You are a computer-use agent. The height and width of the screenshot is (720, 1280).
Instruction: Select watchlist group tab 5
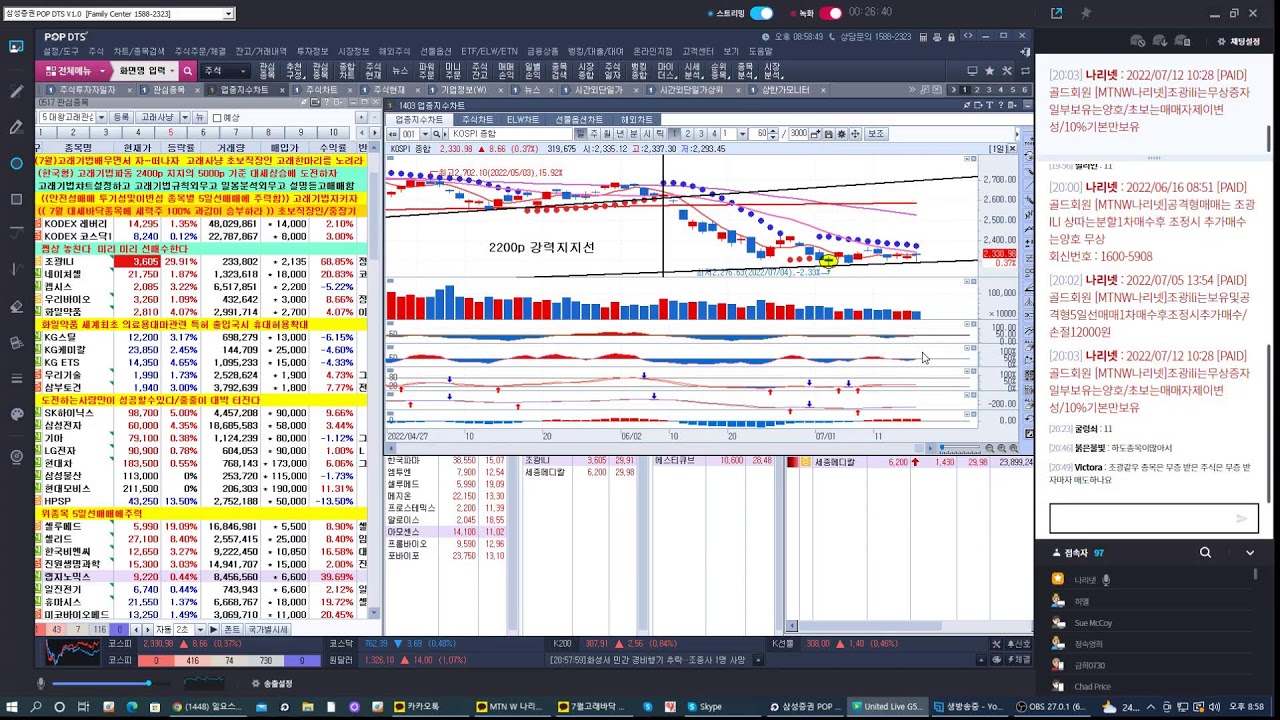pyautogui.click(x=171, y=133)
